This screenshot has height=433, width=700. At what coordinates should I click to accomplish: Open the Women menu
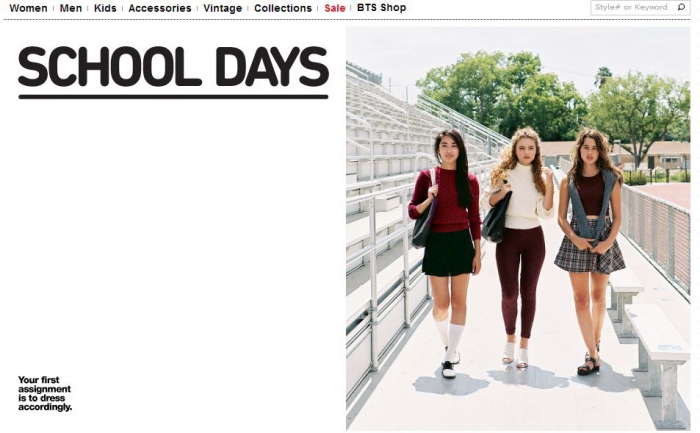click(28, 8)
